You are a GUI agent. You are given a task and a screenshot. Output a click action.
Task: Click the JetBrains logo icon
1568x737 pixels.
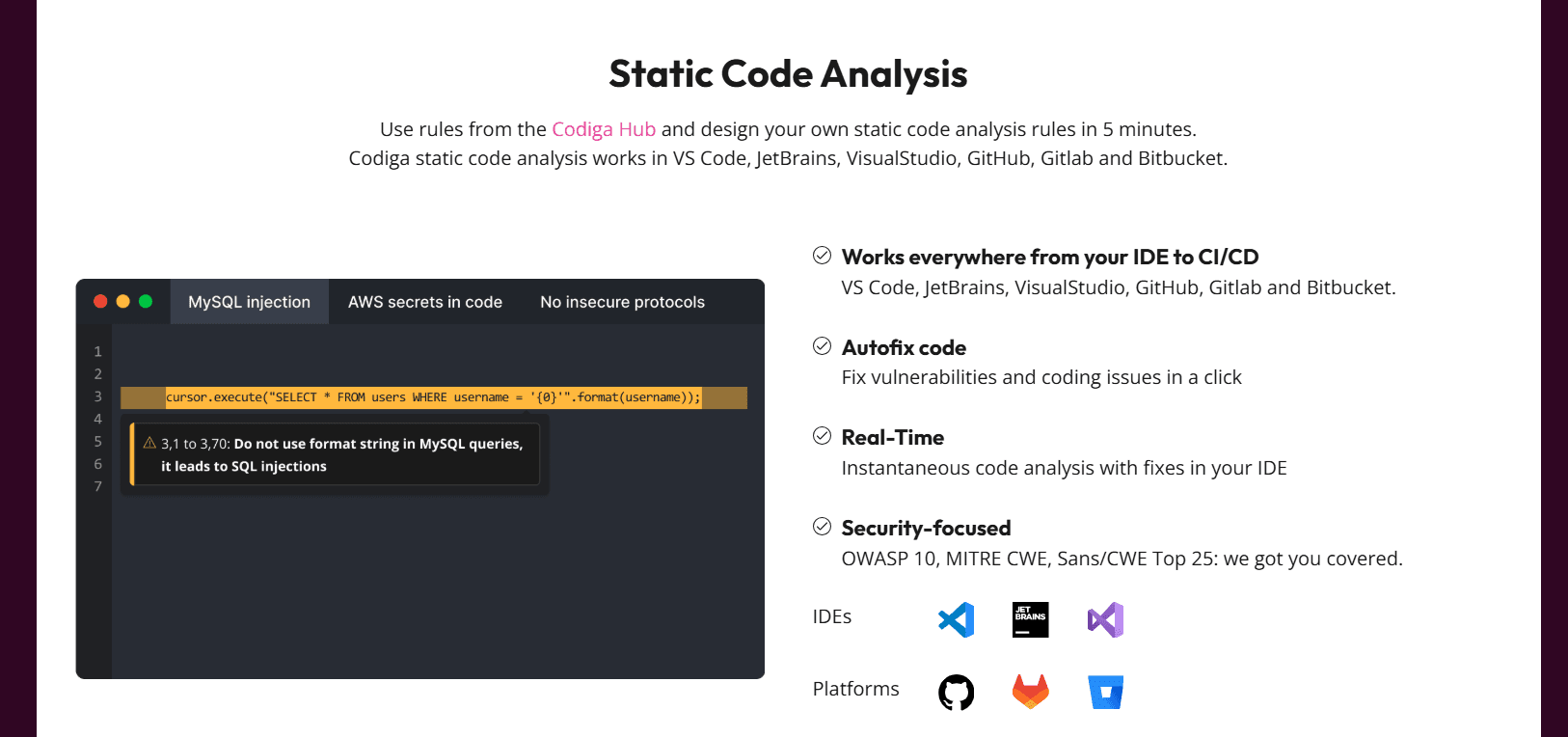[x=1030, y=620]
